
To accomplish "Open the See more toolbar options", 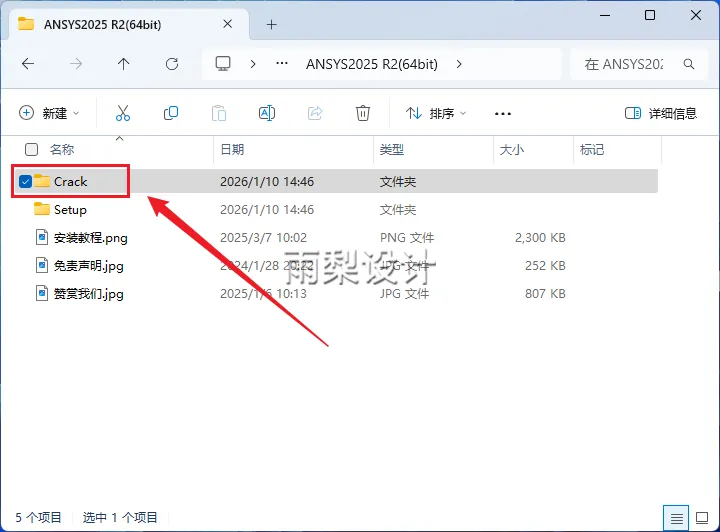I will [x=503, y=113].
